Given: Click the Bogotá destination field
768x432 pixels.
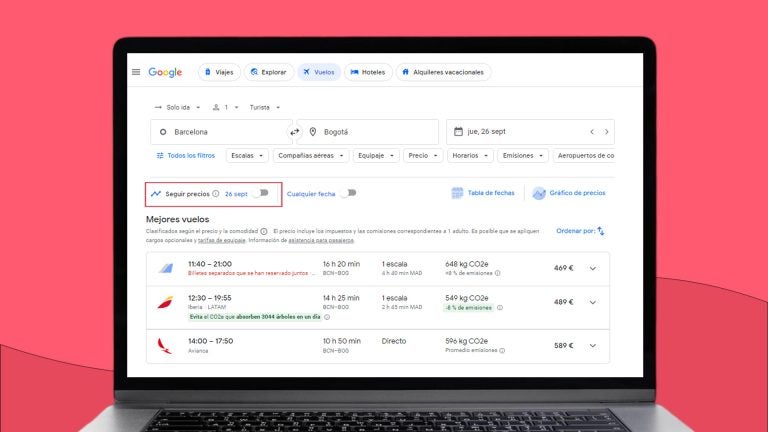Looking at the screenshot, I should pyautogui.click(x=368, y=132).
